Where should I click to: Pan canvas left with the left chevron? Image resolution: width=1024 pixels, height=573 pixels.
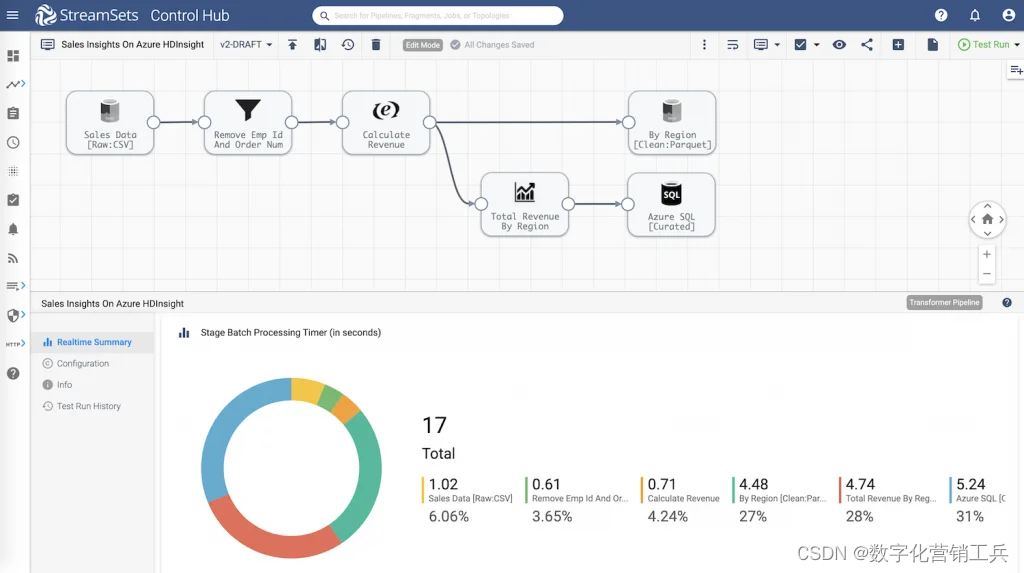(x=973, y=220)
